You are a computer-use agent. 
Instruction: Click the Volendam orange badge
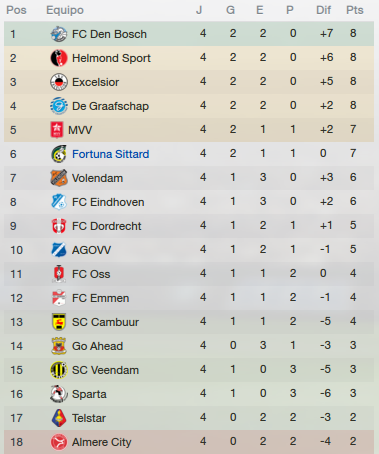[59, 178]
